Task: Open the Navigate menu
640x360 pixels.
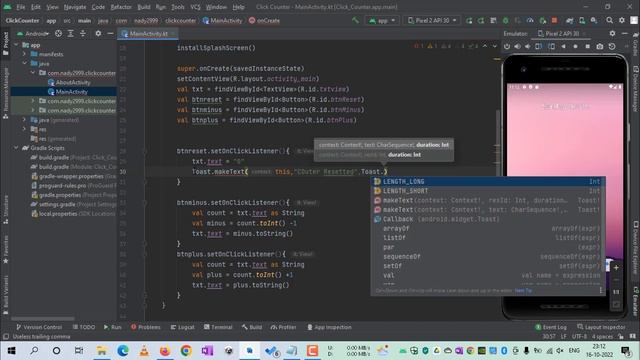Action: point(75,7)
